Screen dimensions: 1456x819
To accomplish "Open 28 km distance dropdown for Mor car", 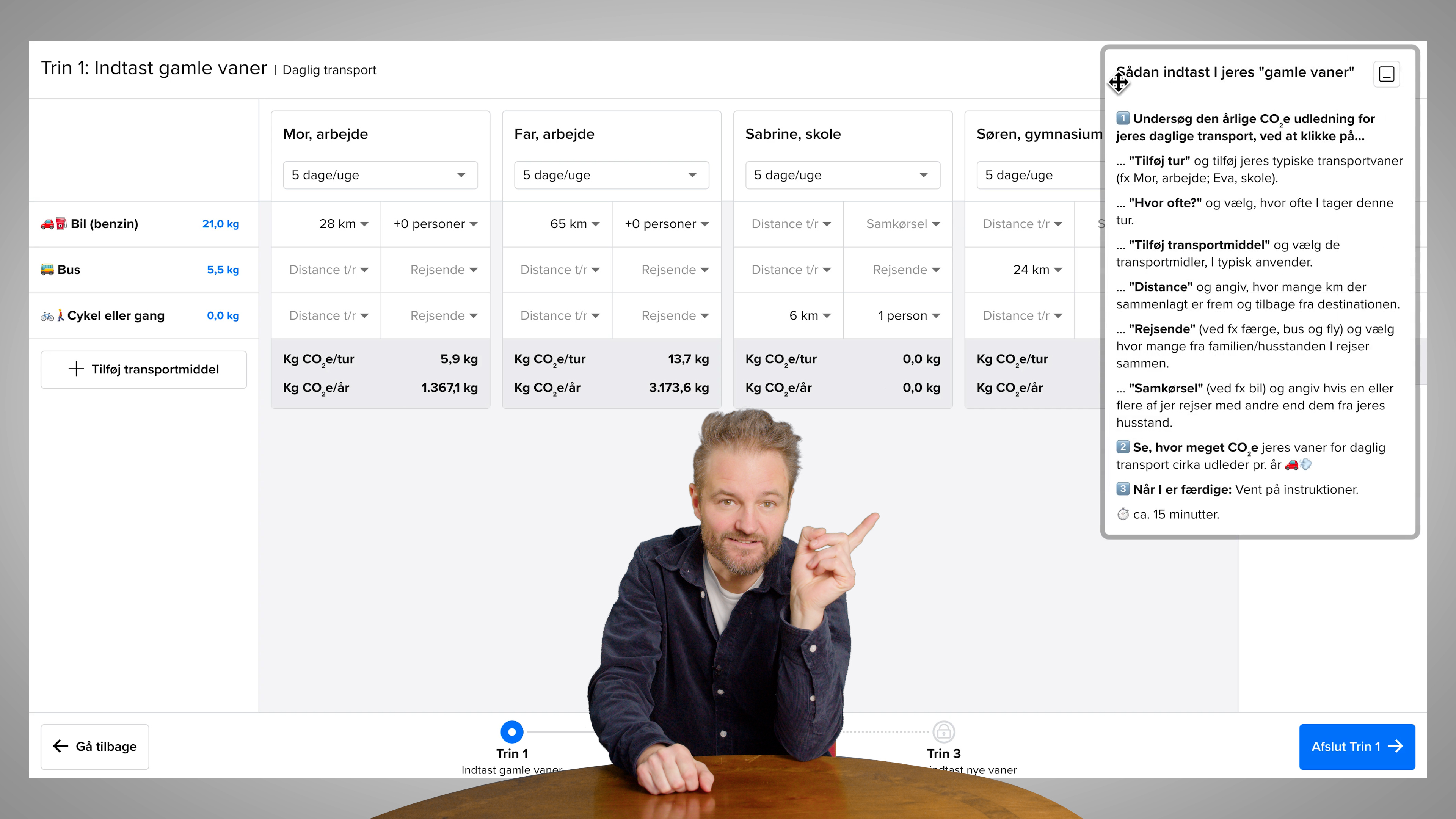I will [326, 224].
